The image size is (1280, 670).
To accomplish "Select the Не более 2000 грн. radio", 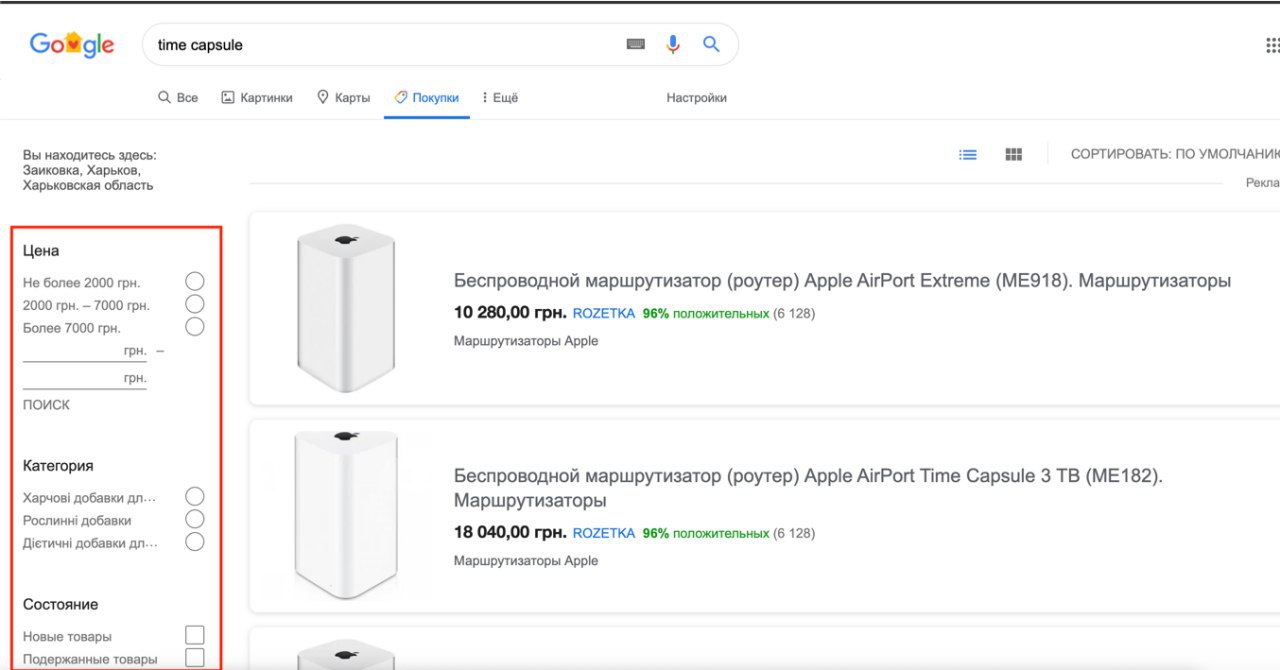I will tap(195, 281).
